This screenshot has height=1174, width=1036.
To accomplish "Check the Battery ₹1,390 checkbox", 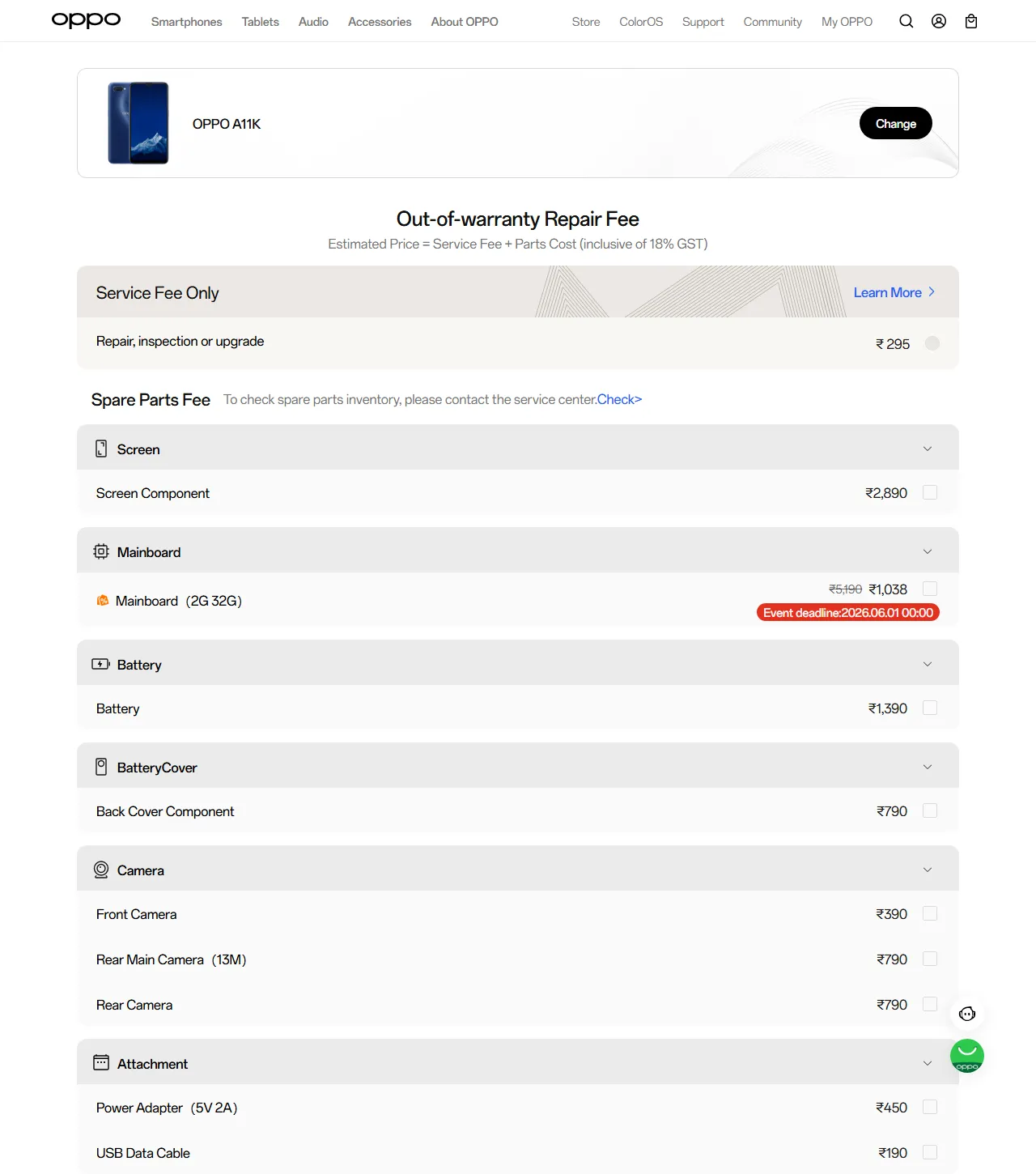I will [x=930, y=708].
